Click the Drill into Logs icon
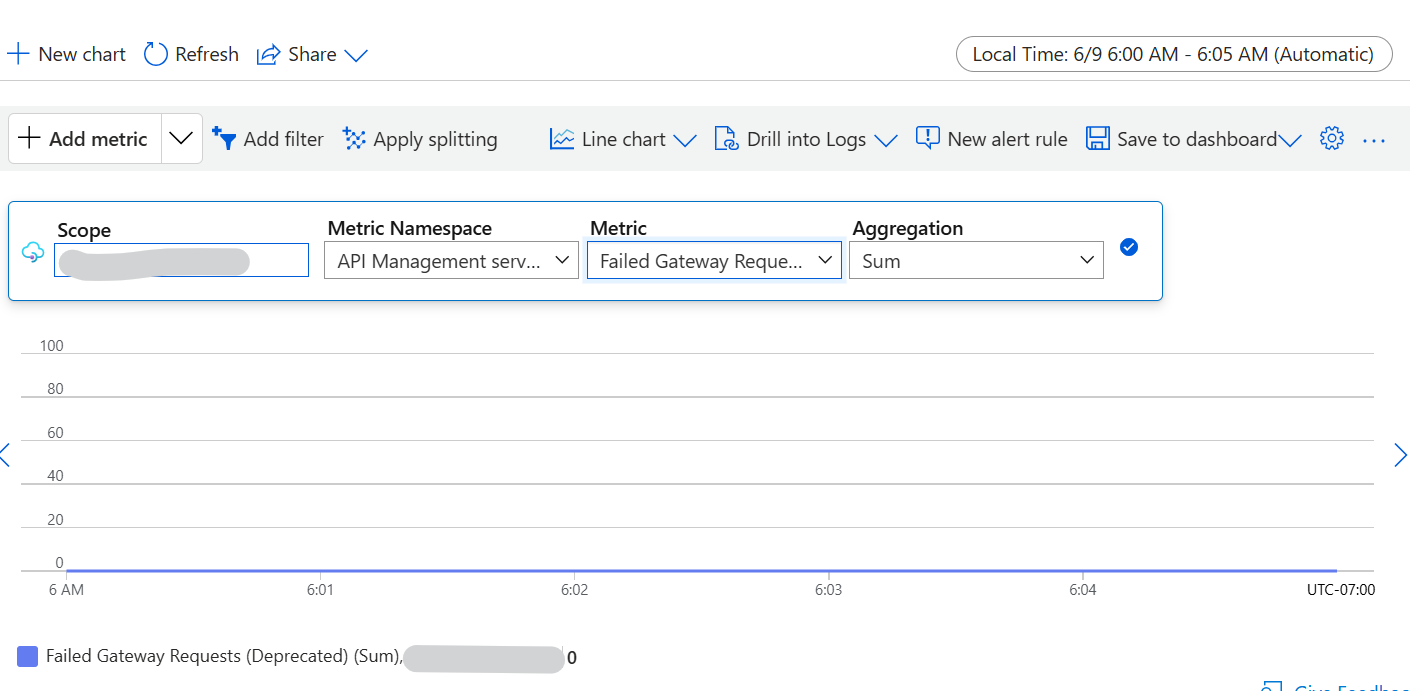1410x691 pixels. (726, 138)
